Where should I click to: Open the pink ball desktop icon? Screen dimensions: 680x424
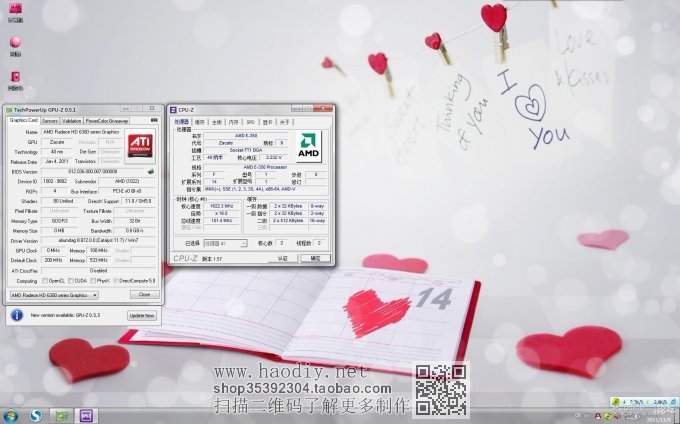pos(15,43)
